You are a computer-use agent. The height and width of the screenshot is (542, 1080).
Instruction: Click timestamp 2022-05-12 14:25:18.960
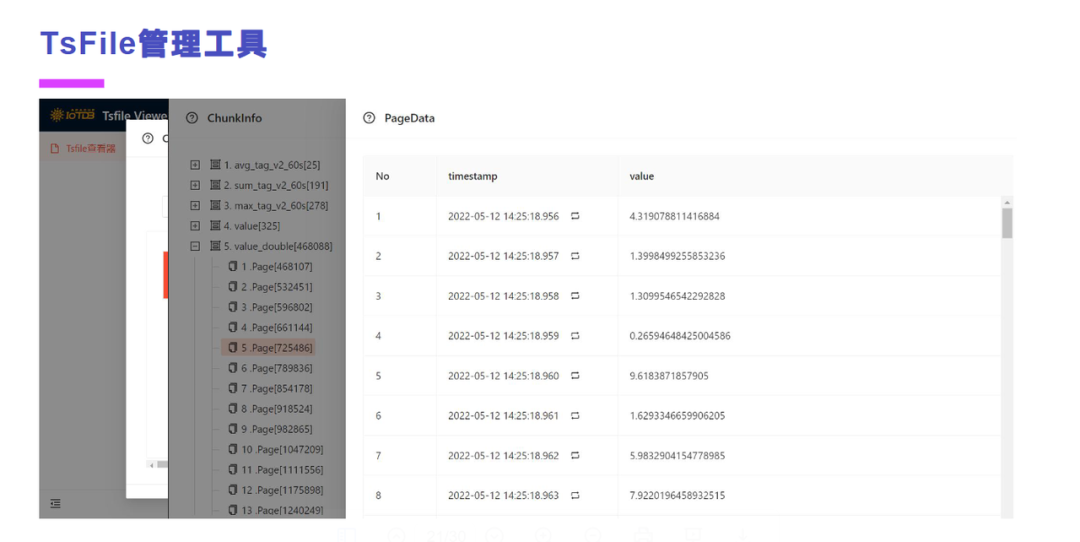503,376
